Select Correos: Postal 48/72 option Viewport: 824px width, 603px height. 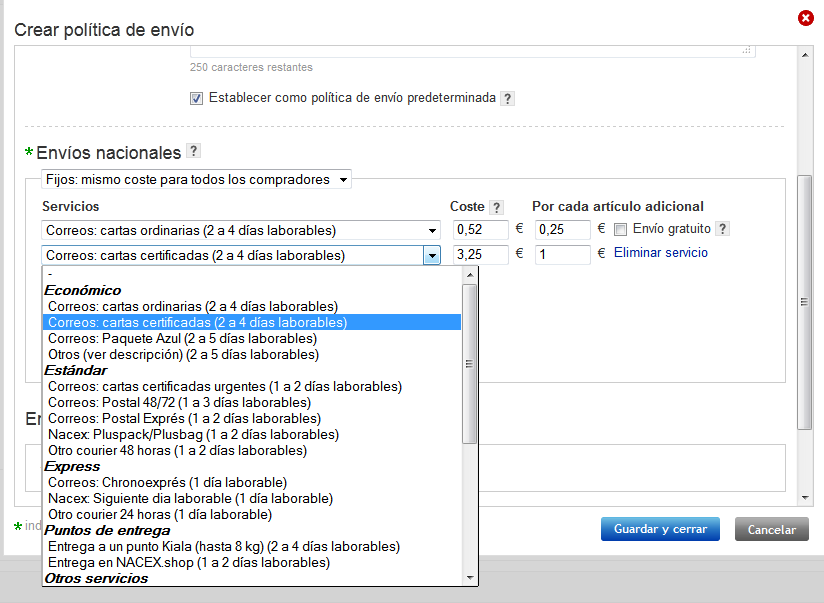coord(252,403)
